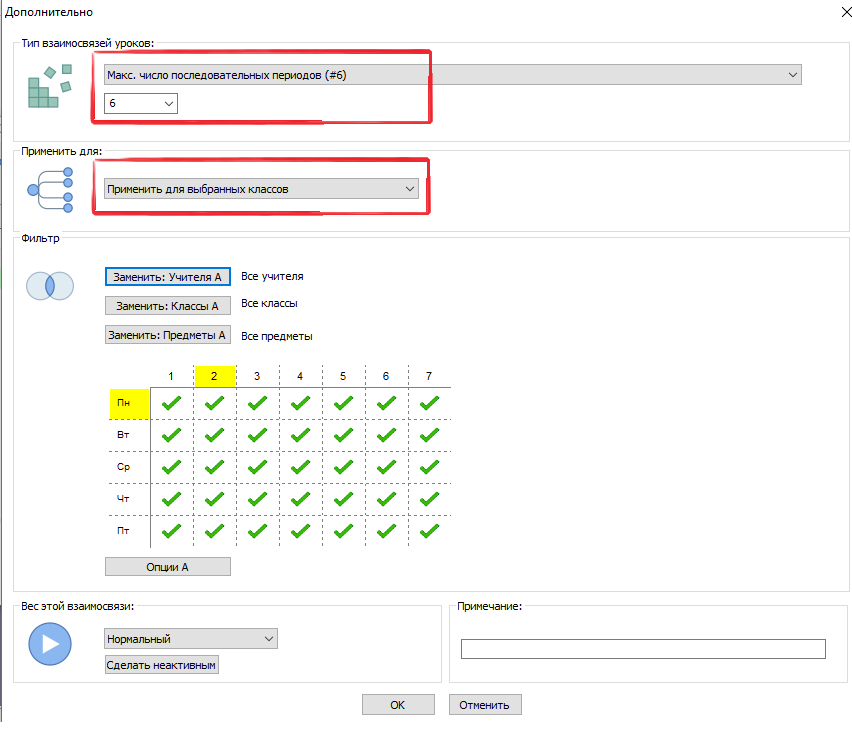Screen dimensions: 852x737
Task: Close the Дополнительно dialog window
Action: (835, 11)
